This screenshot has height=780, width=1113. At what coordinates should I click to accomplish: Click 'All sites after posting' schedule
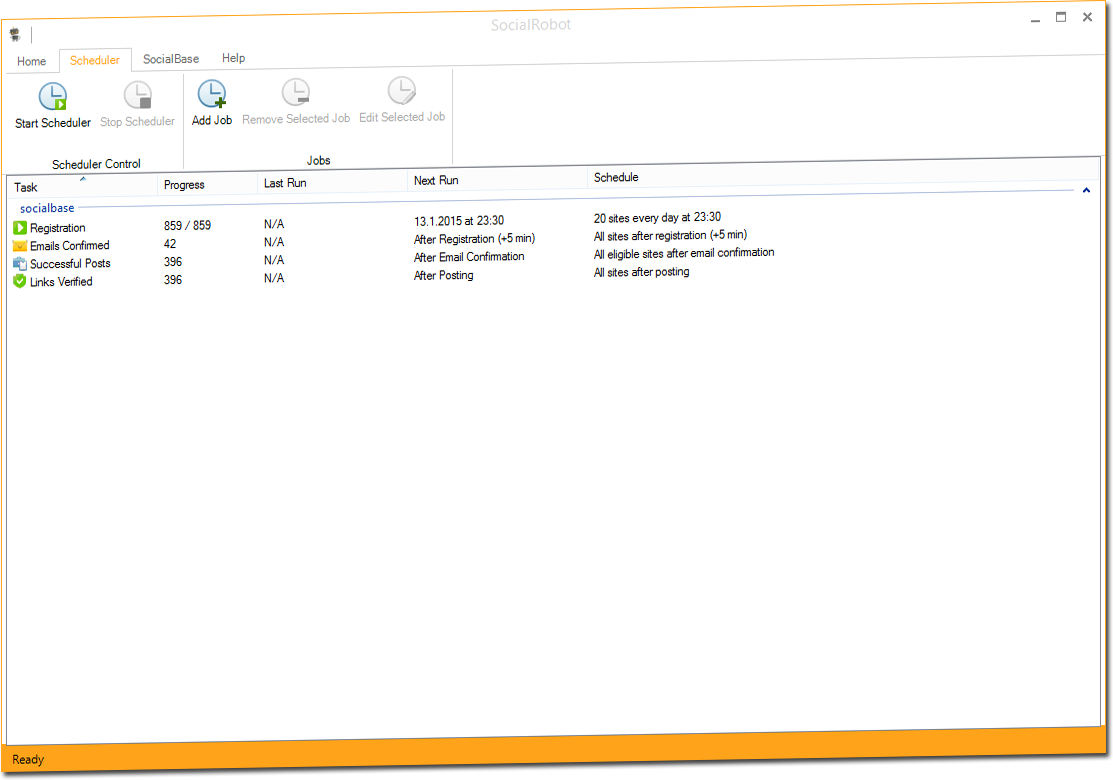[x=641, y=272]
